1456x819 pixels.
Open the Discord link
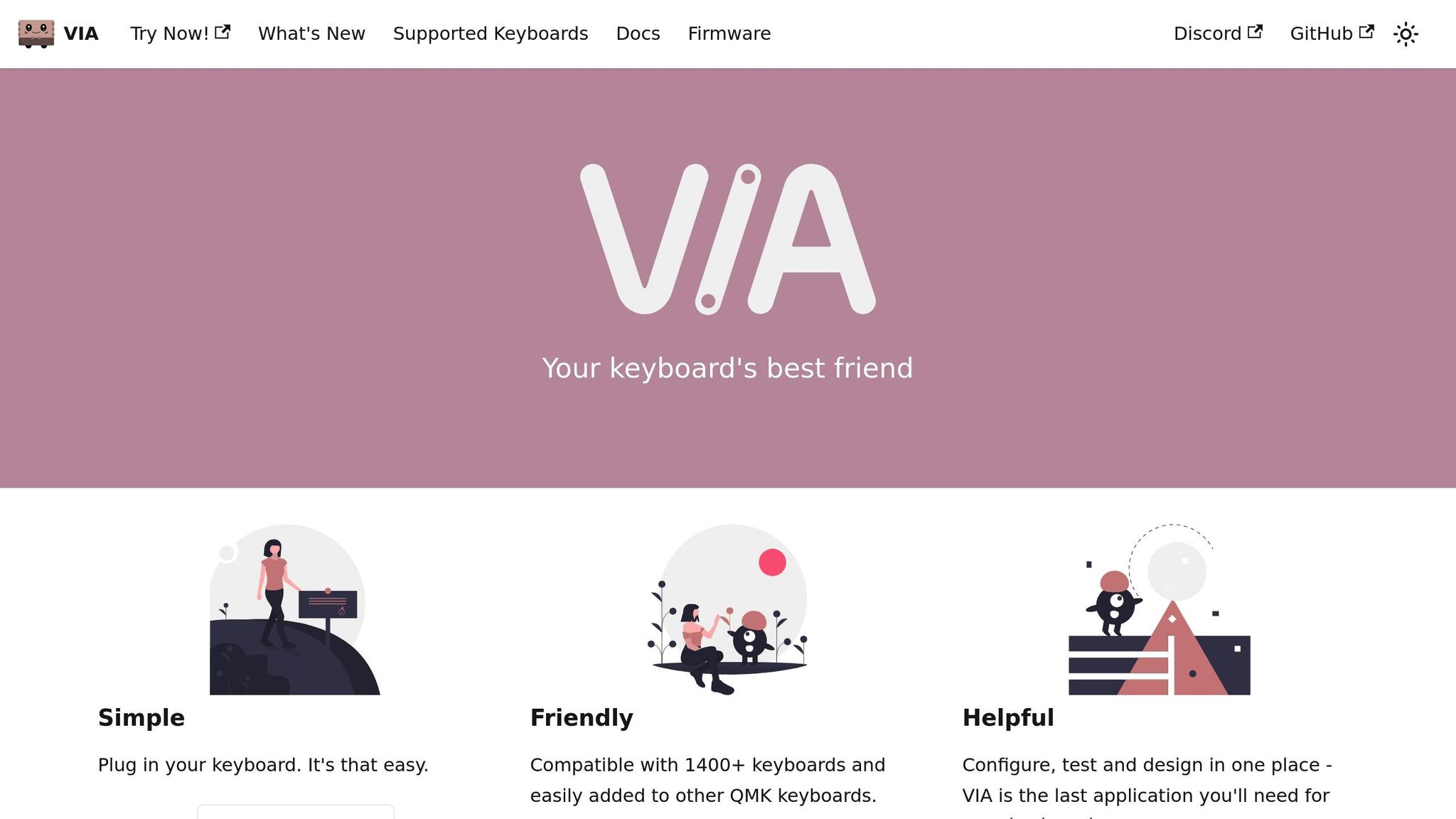(1207, 33)
